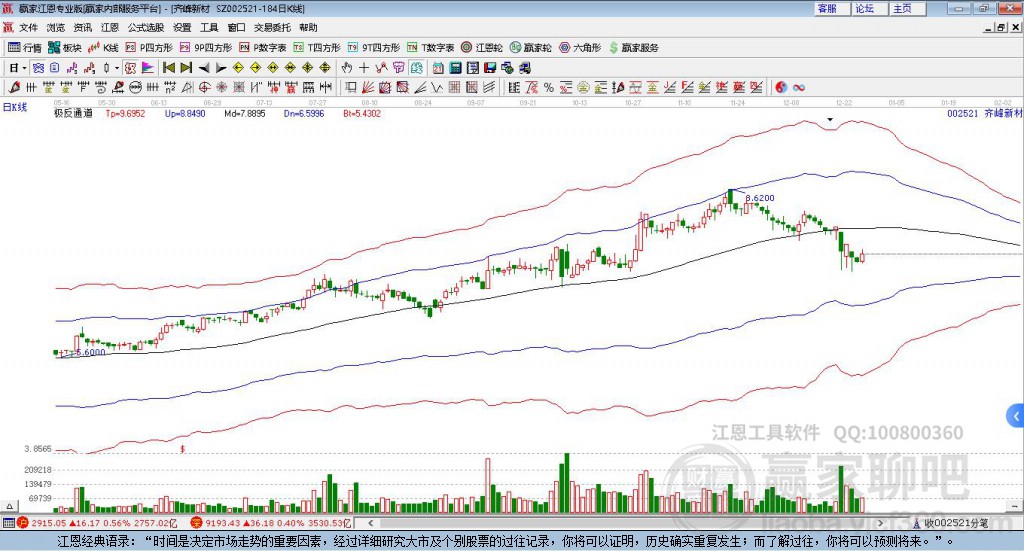Click the 沪 index status indicator
The image size is (1024, 551).
click(23, 523)
